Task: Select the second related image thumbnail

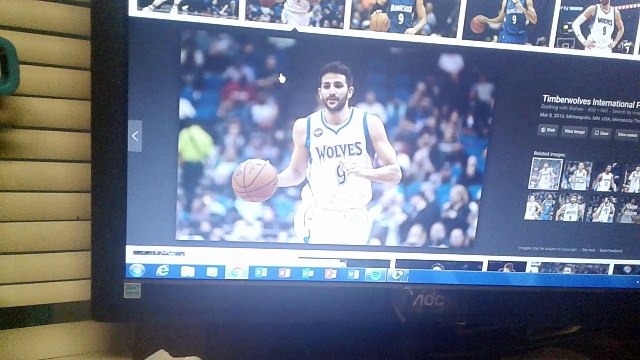Action: [577, 176]
